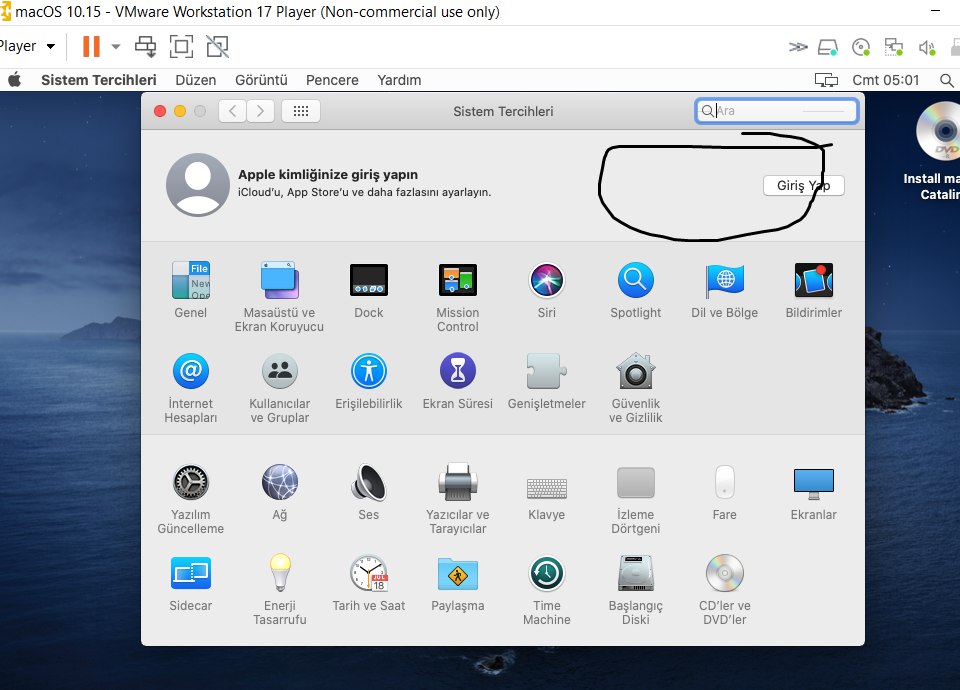Show all preferences grid button

(x=301, y=111)
